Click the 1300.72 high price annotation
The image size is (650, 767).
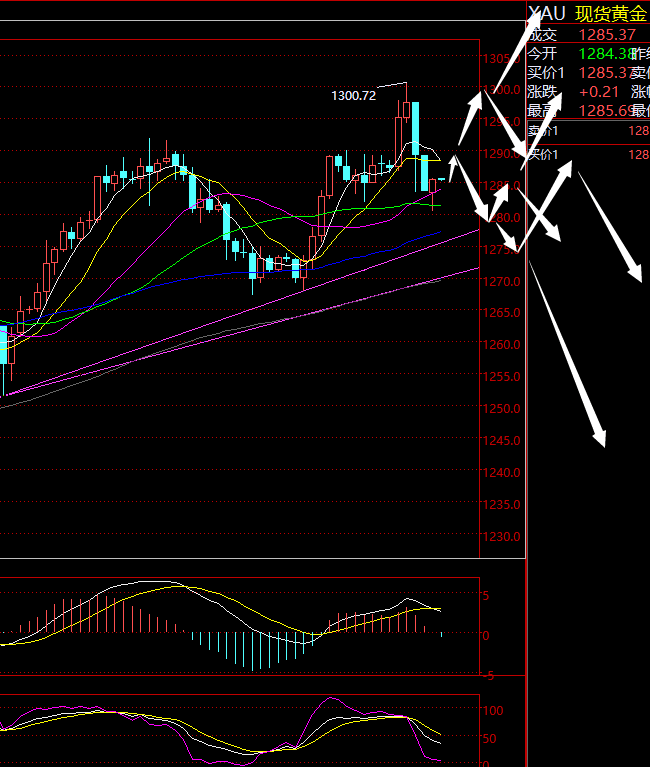pyautogui.click(x=354, y=95)
